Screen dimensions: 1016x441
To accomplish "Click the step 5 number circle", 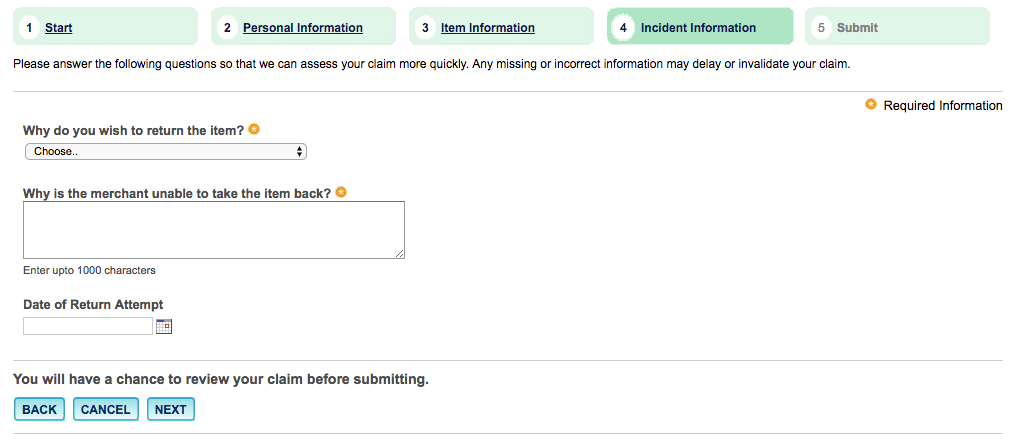I will 822,28.
